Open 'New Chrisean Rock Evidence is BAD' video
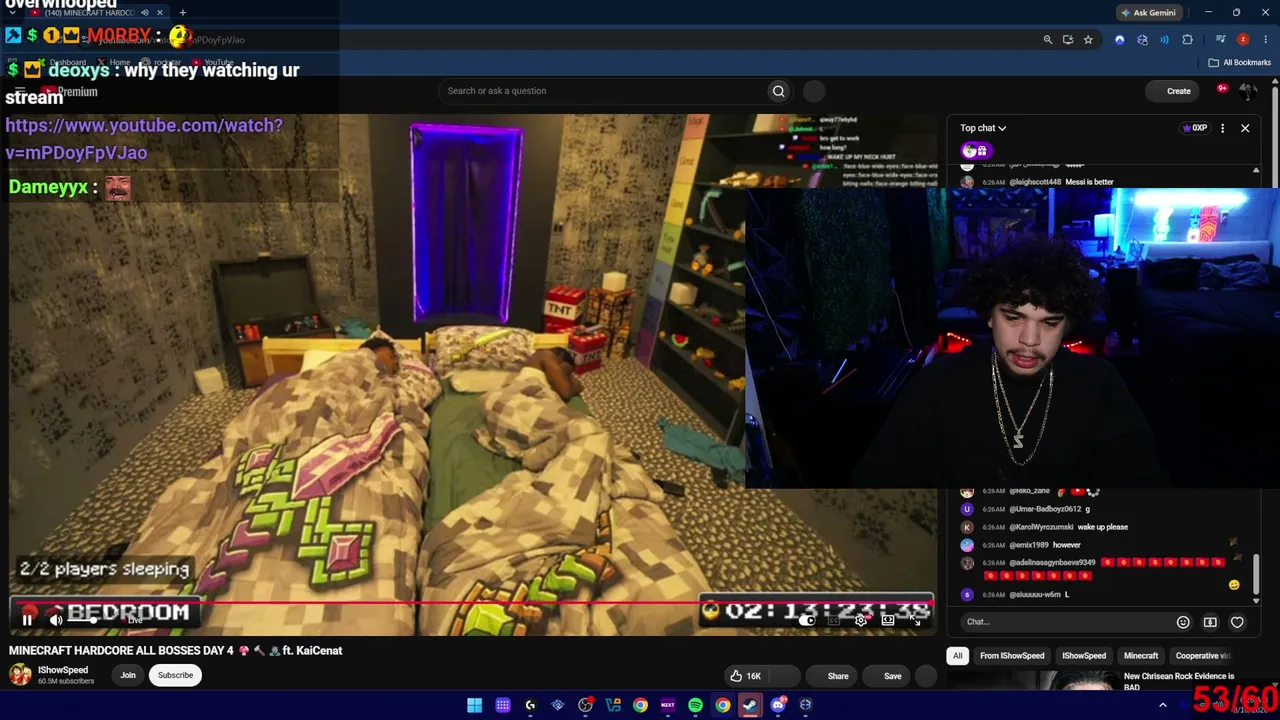This screenshot has height=720, width=1280. coord(1179,681)
